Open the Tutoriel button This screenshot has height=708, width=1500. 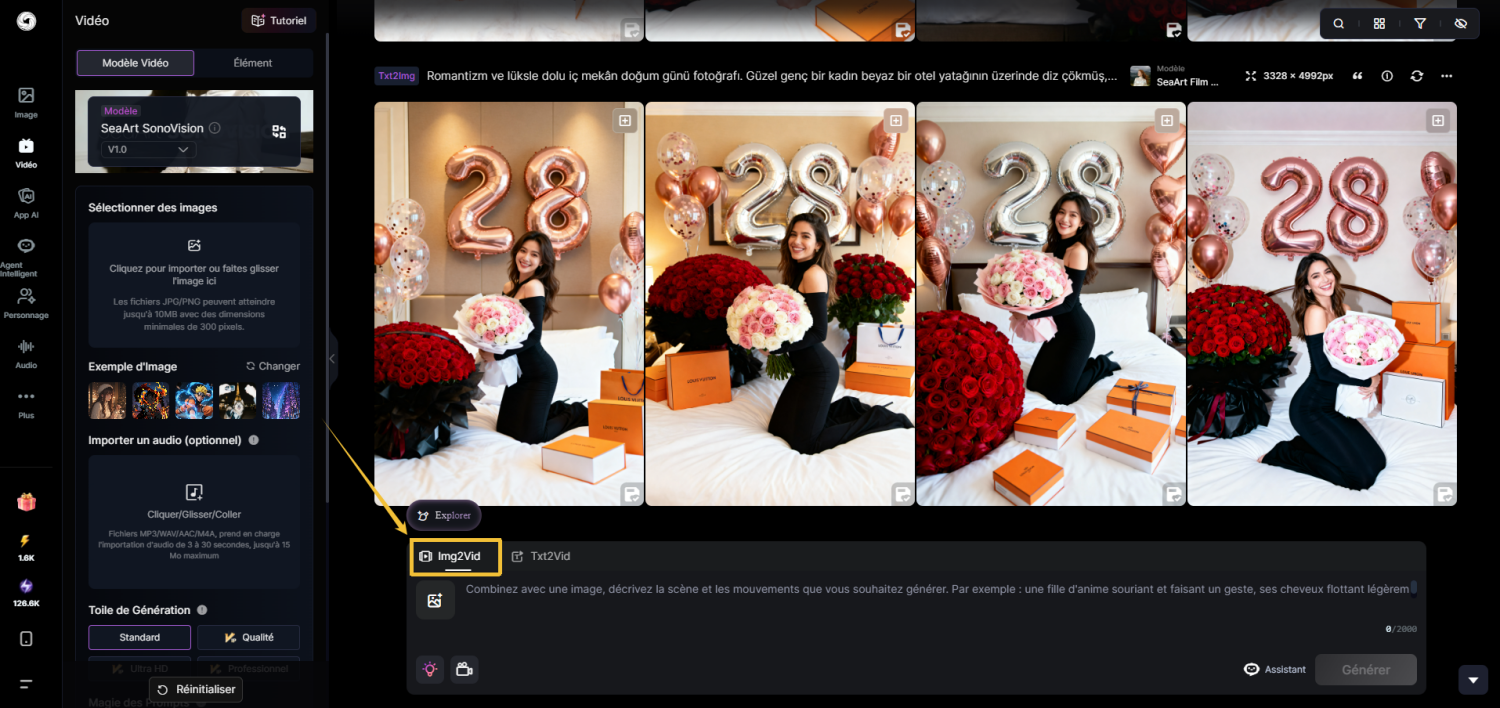(x=279, y=20)
